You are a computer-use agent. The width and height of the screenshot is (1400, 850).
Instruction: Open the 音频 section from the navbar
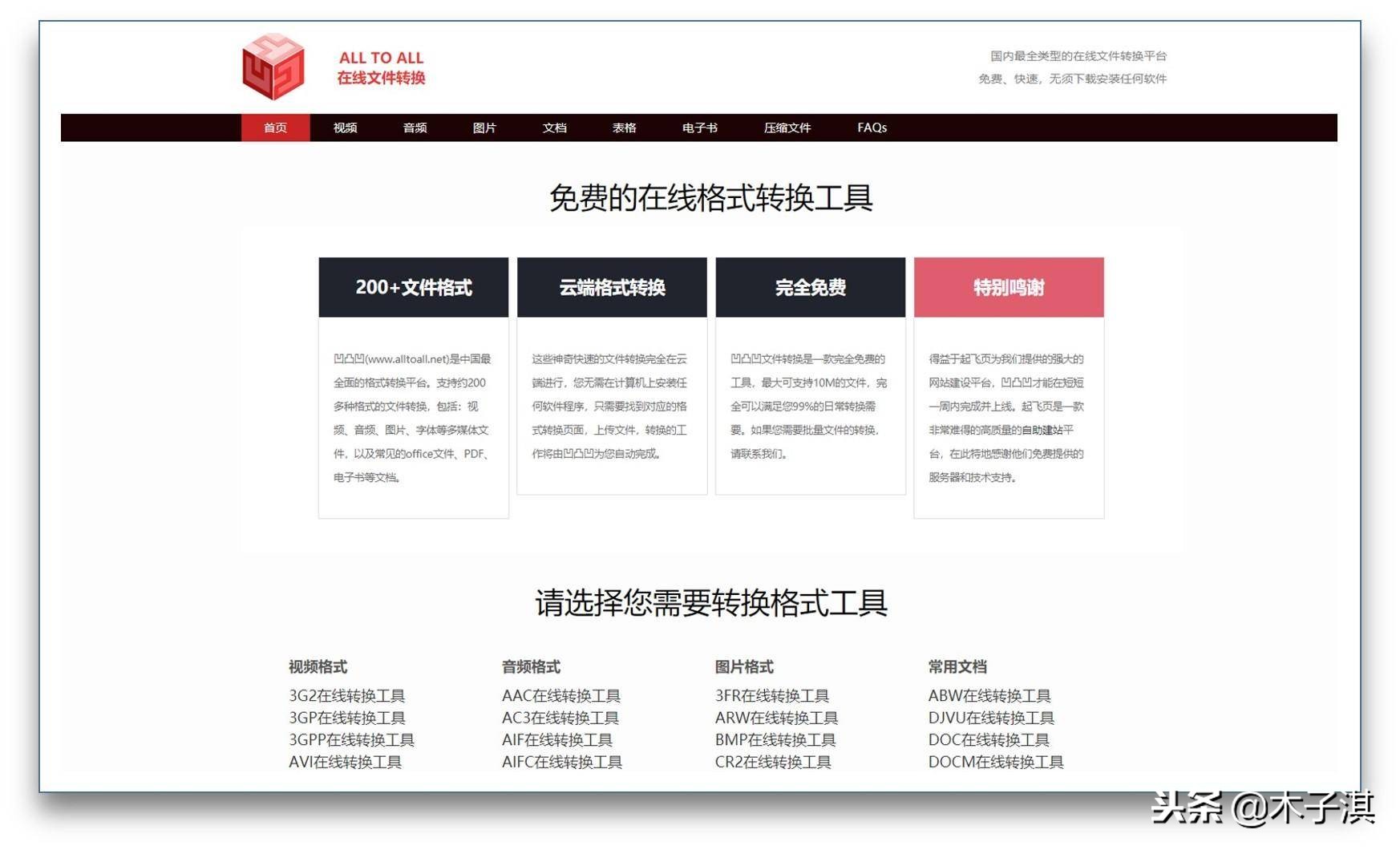click(x=415, y=127)
